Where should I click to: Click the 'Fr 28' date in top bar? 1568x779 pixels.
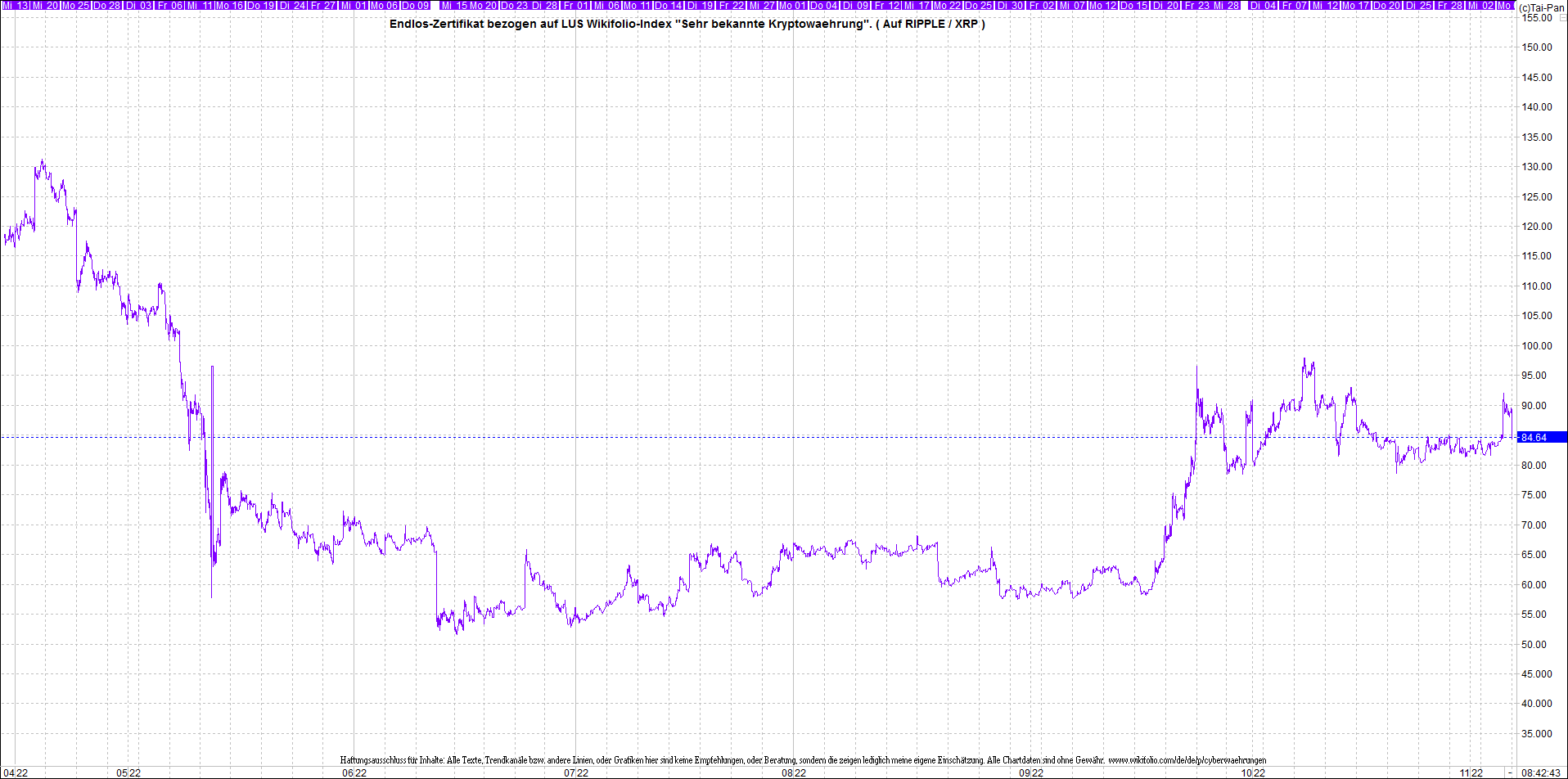tap(1450, 6)
